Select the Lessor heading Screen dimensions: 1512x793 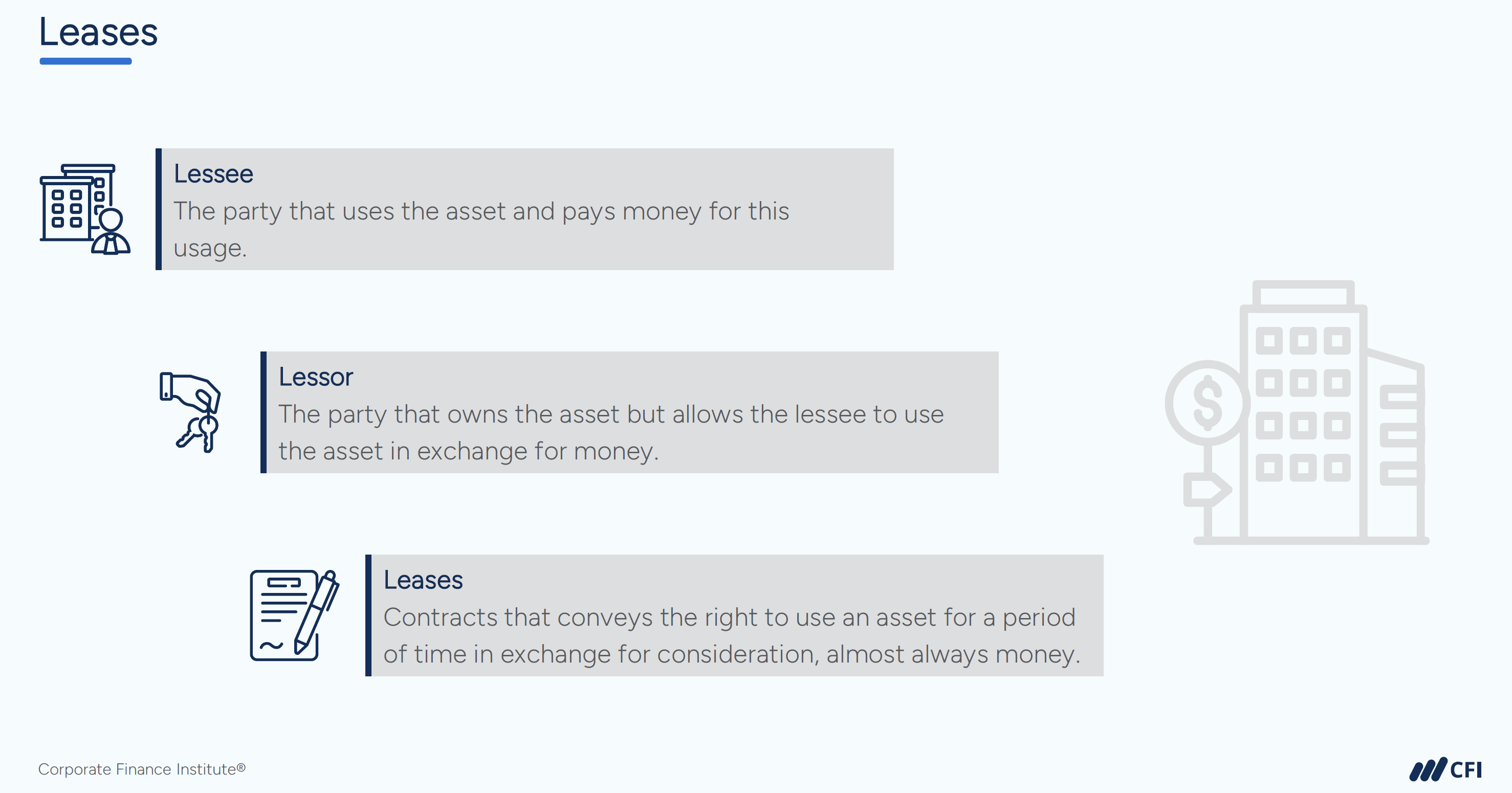tap(315, 377)
